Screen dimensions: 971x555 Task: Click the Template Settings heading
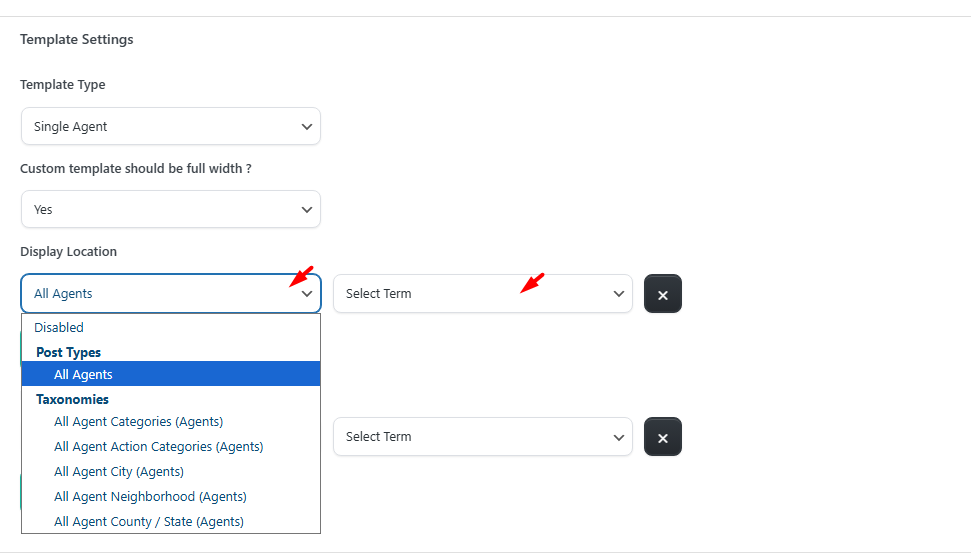[x=77, y=40]
